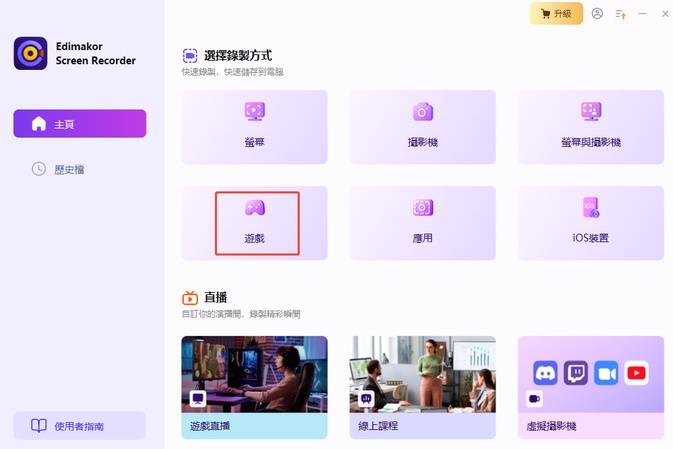Click the YouTube icon in the virtual camera card
Viewport: 673px width, 449px height.
tap(637, 373)
